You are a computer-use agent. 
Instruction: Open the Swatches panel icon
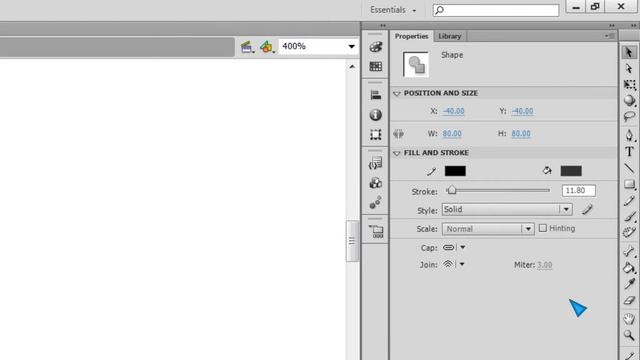pos(376,66)
